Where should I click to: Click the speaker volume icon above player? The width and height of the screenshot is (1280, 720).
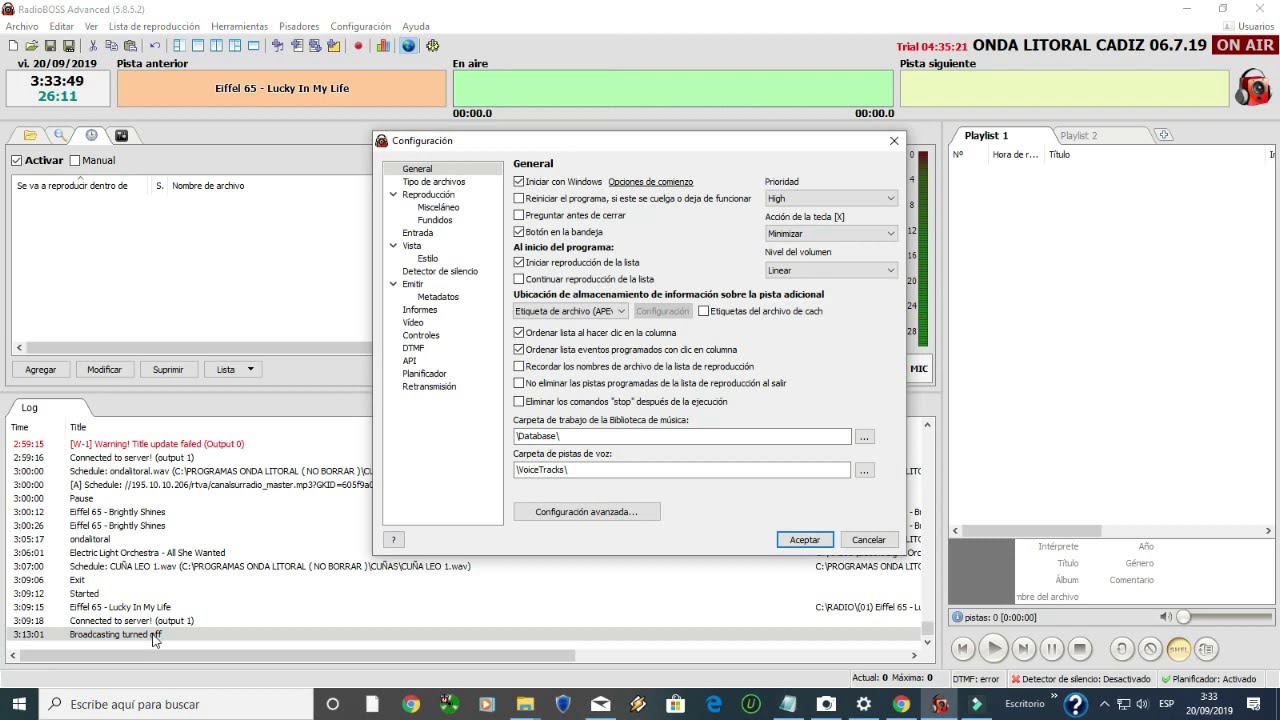[x=1165, y=618]
